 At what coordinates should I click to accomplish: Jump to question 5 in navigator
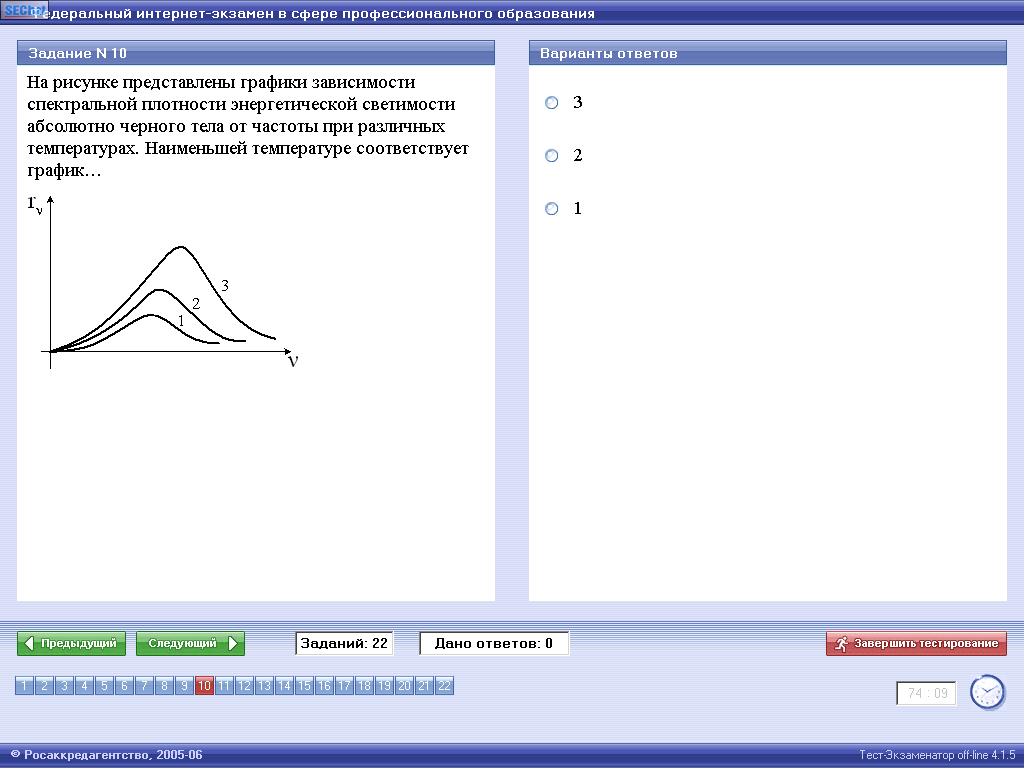(104, 686)
